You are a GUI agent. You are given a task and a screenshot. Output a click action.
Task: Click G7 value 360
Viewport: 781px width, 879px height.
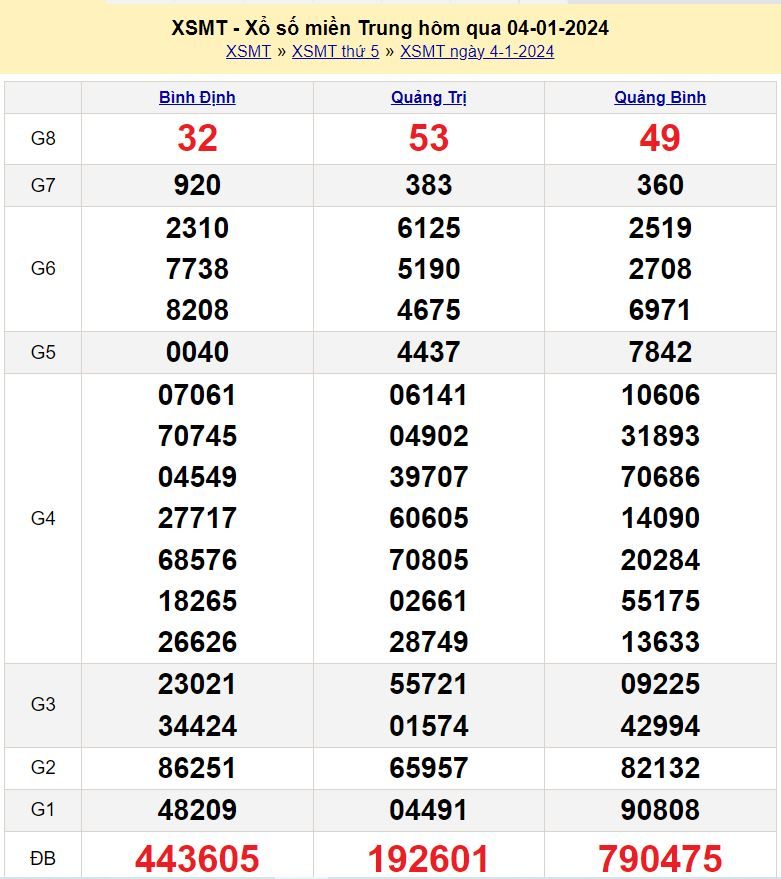[660, 185]
